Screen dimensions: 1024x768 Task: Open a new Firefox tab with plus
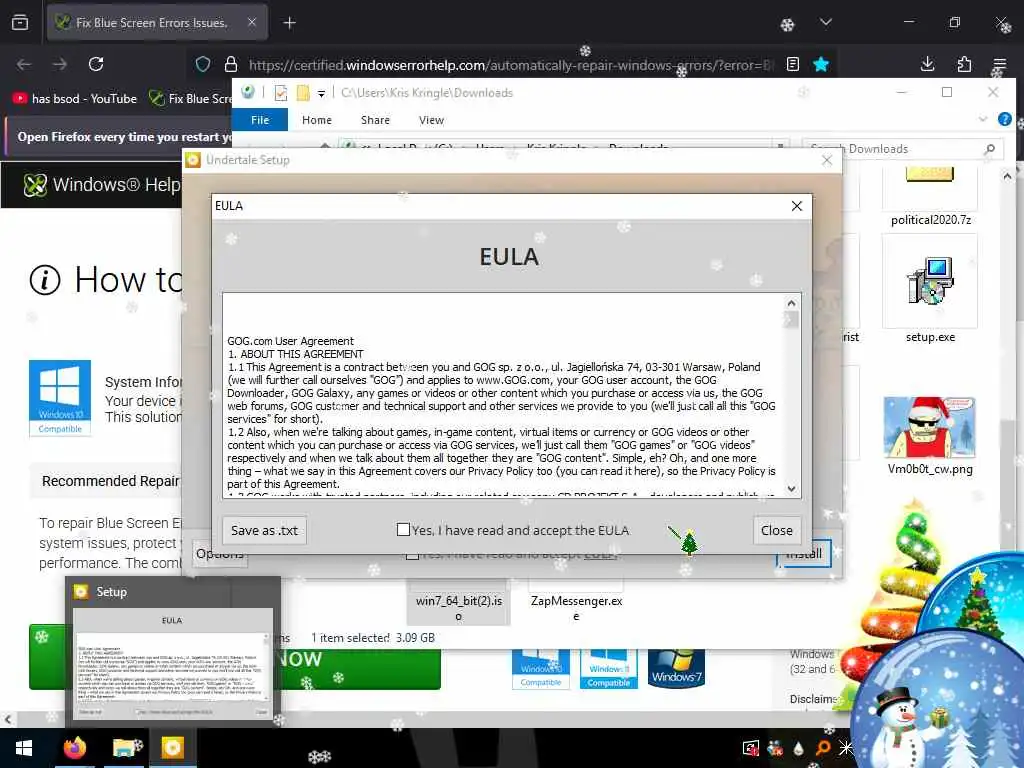[x=289, y=23]
